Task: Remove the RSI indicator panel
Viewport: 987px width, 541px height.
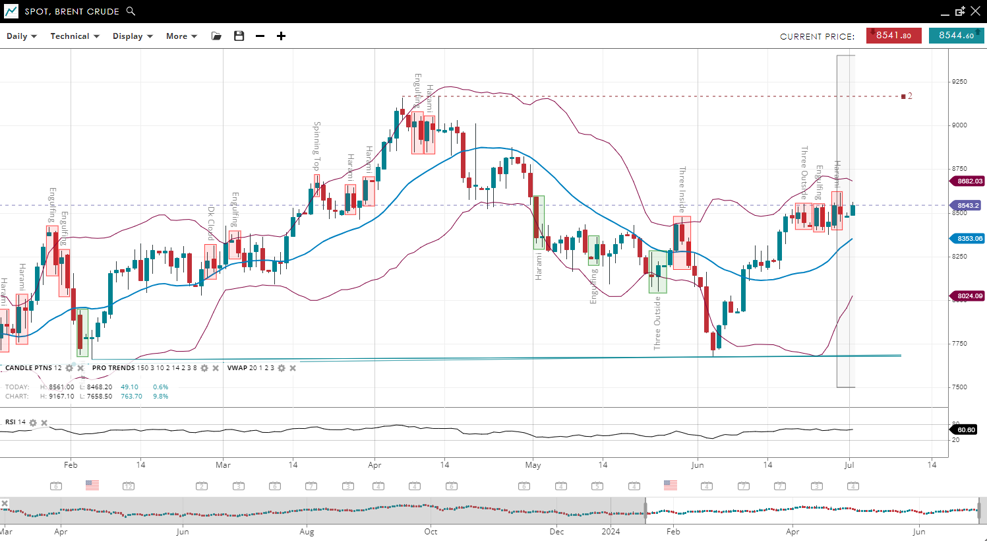Action: (x=44, y=423)
